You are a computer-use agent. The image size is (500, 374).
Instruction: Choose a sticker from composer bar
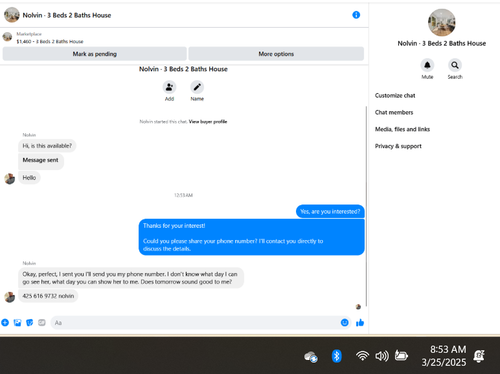(x=30, y=323)
